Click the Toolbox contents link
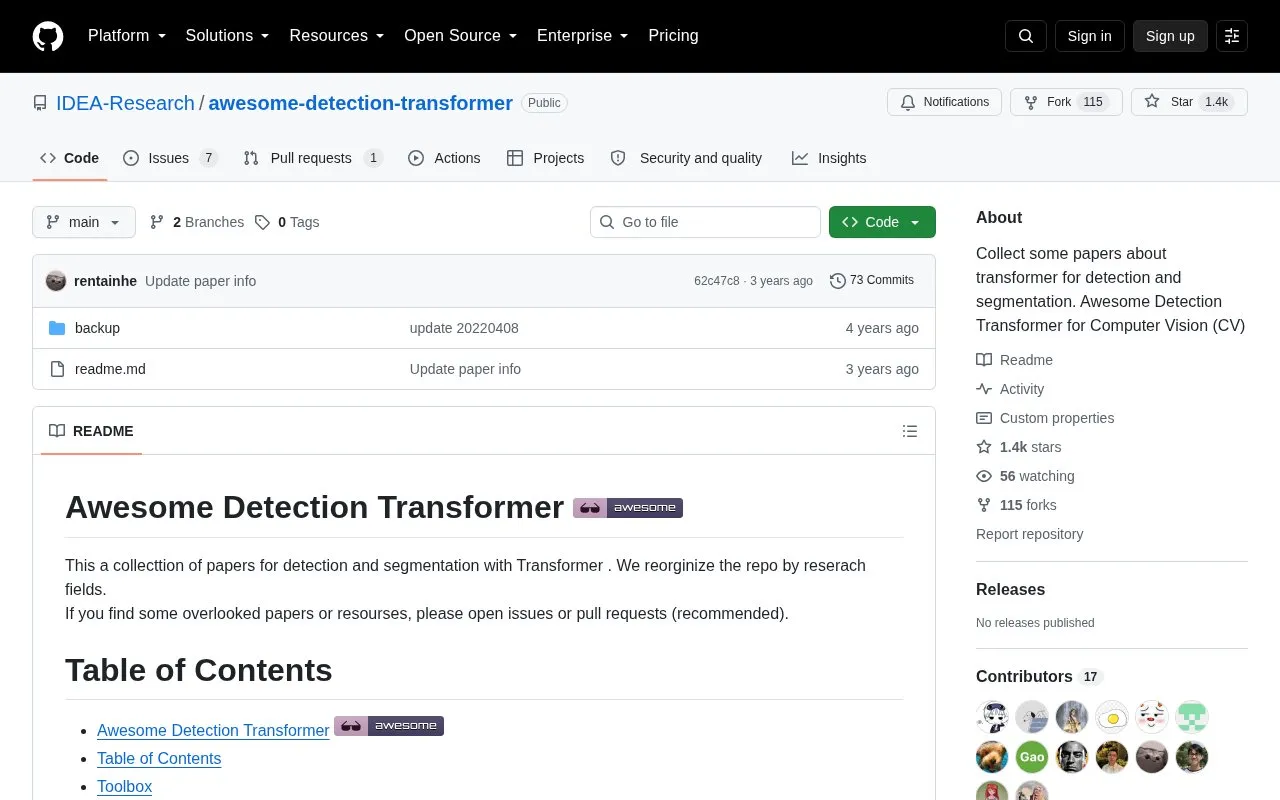Viewport: 1280px width, 800px height. [x=124, y=786]
